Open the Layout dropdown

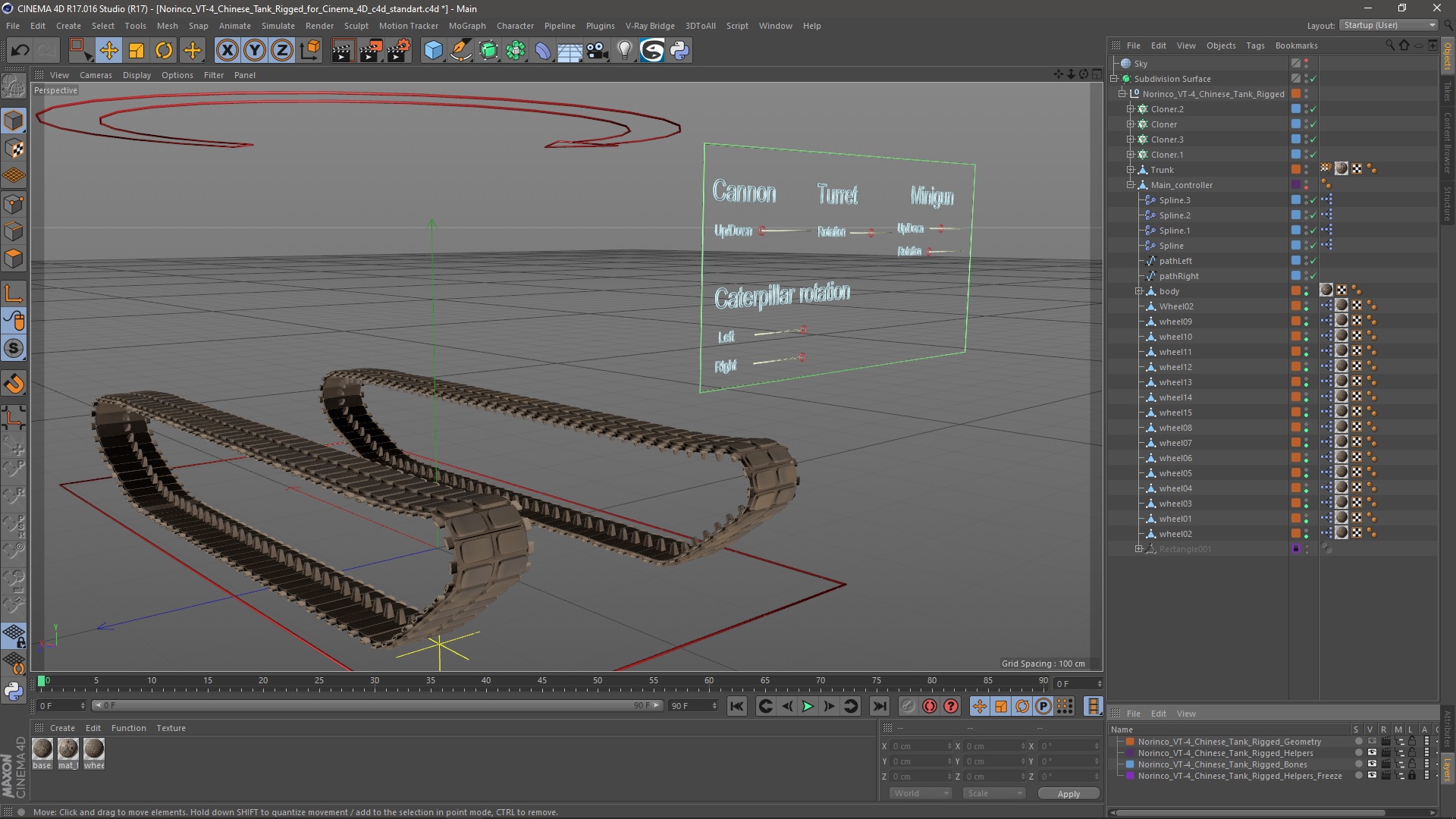click(x=1389, y=25)
